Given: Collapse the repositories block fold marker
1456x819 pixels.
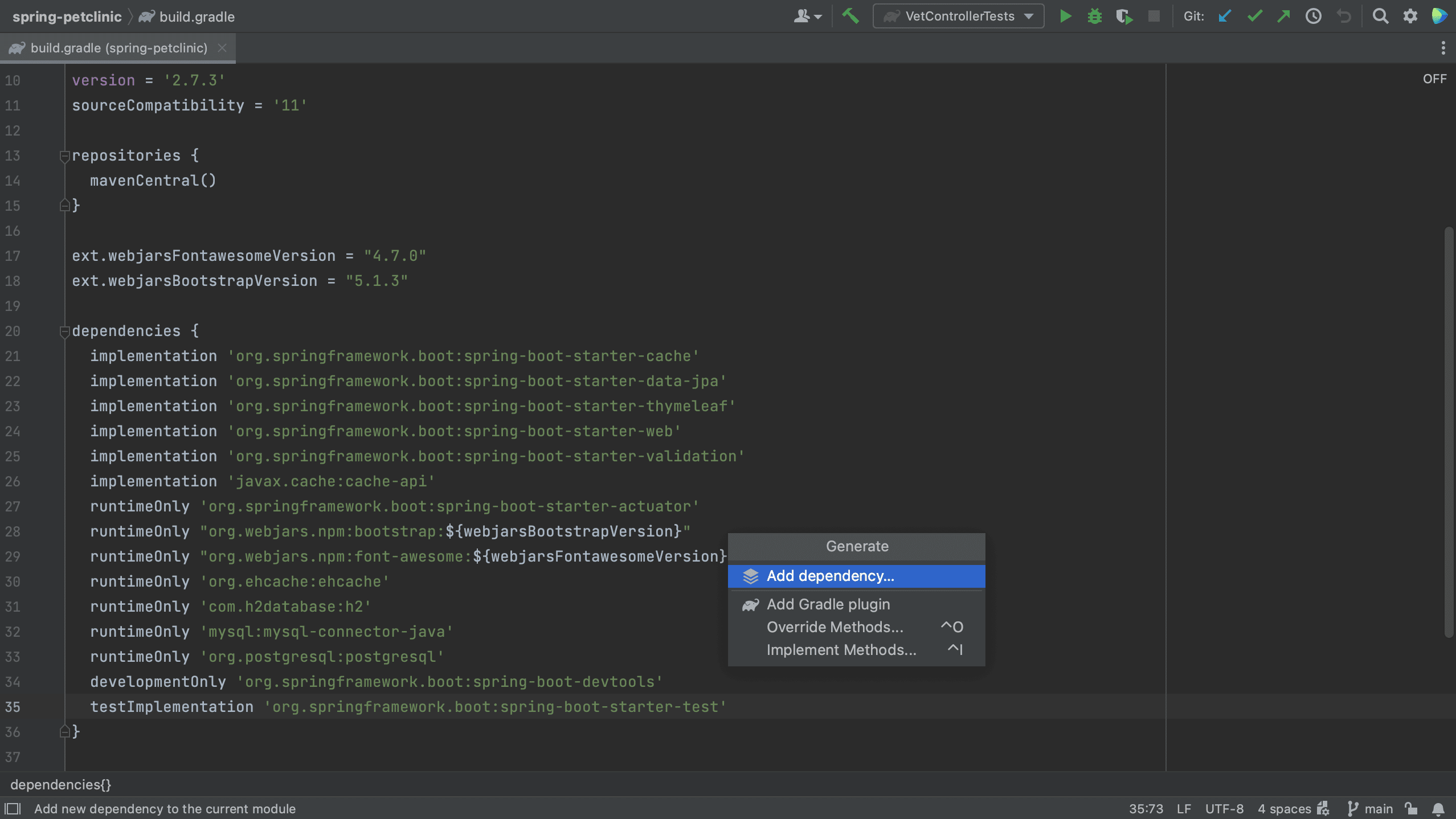Looking at the screenshot, I should [x=64, y=155].
